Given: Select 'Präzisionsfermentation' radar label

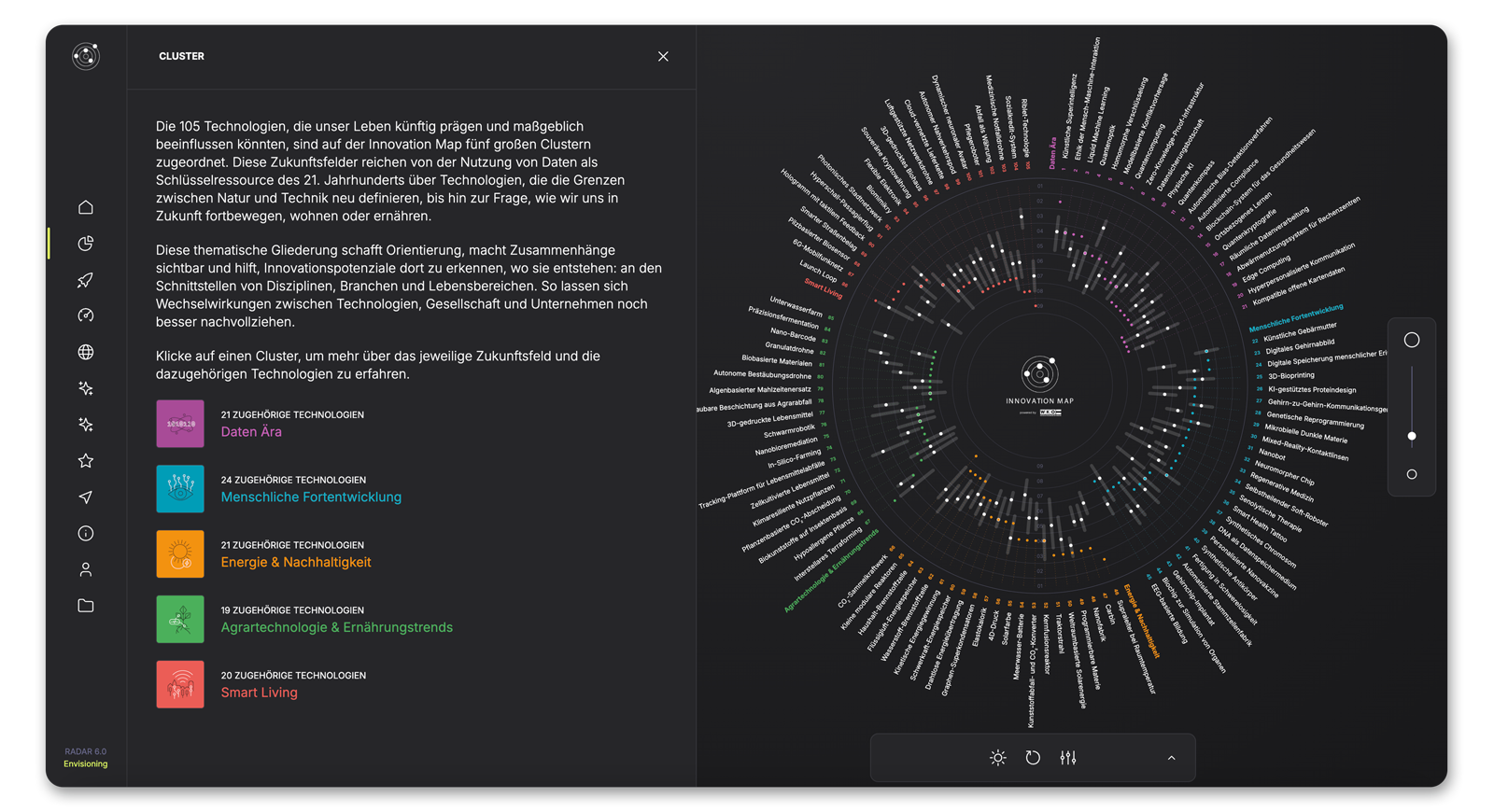Looking at the screenshot, I should [x=783, y=316].
